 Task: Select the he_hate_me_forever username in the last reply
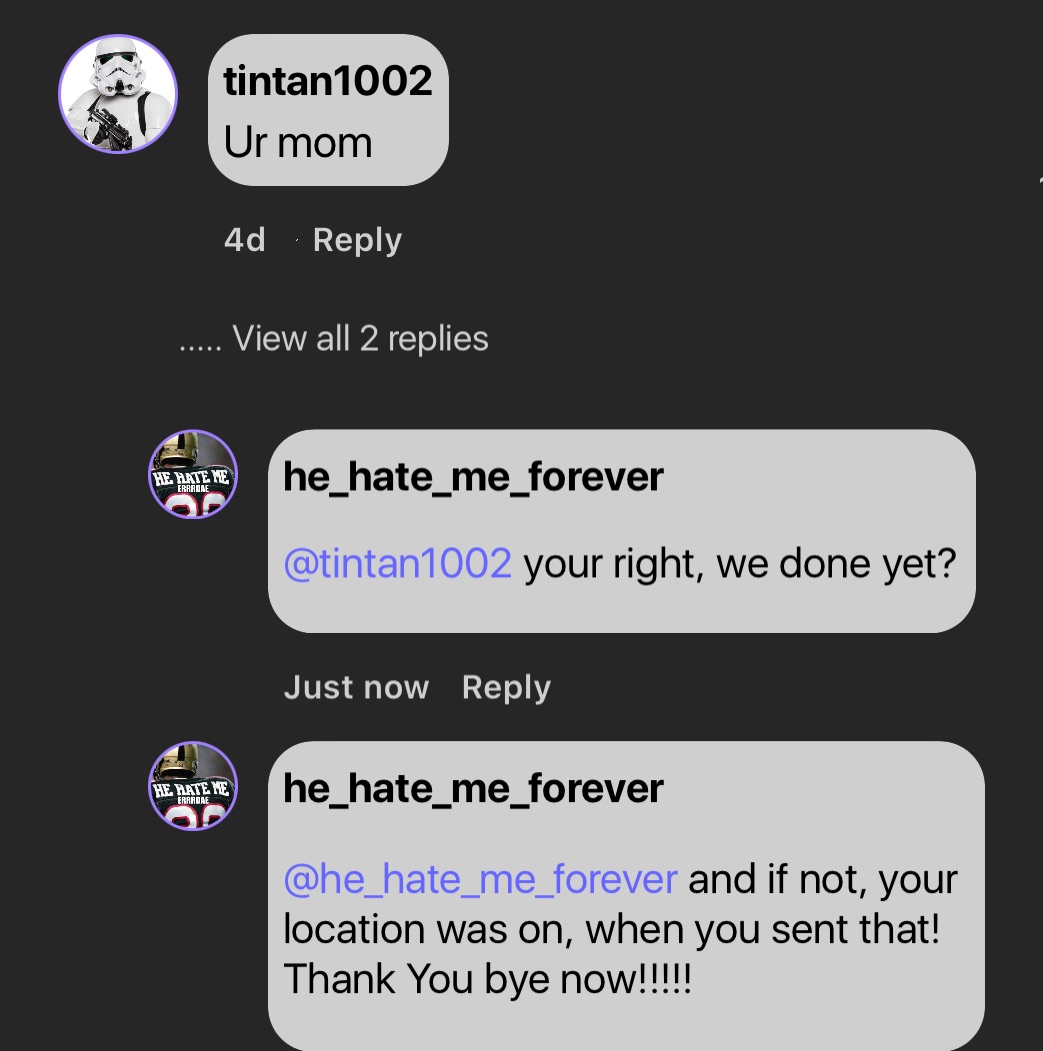coord(473,789)
